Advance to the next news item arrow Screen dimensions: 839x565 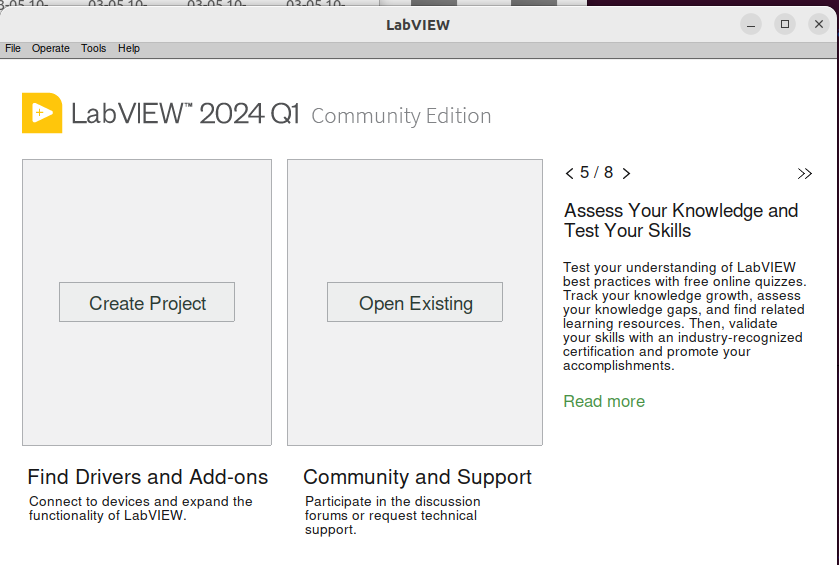tap(626, 173)
